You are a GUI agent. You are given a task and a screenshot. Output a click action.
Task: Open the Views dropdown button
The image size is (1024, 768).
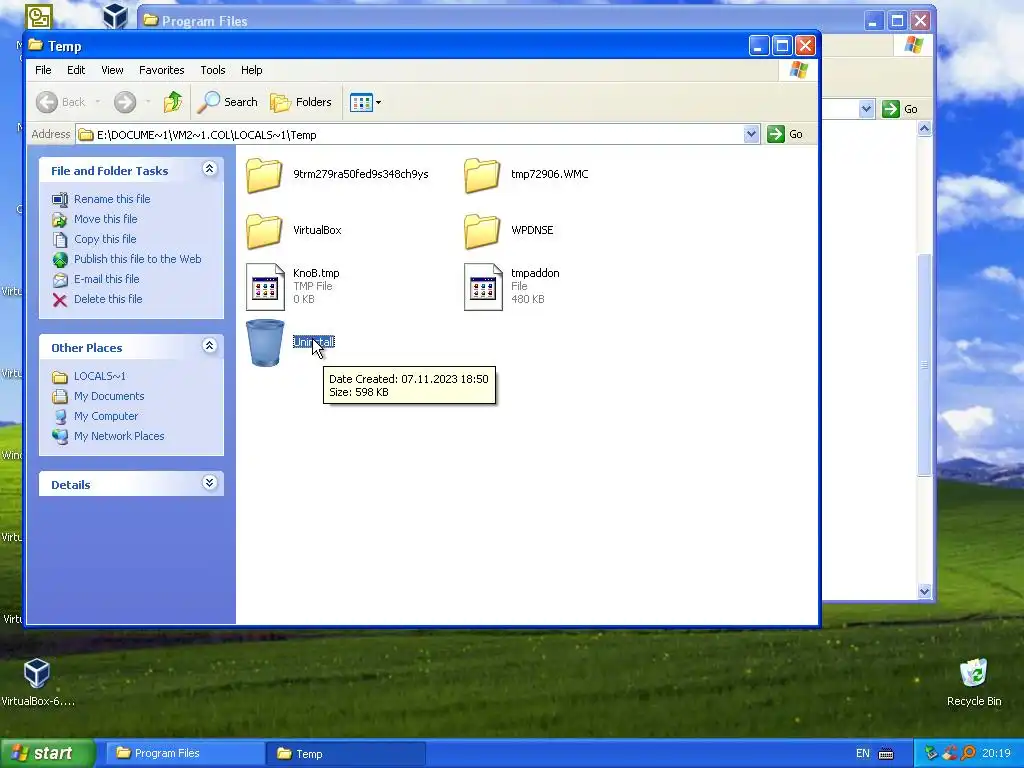pos(365,102)
